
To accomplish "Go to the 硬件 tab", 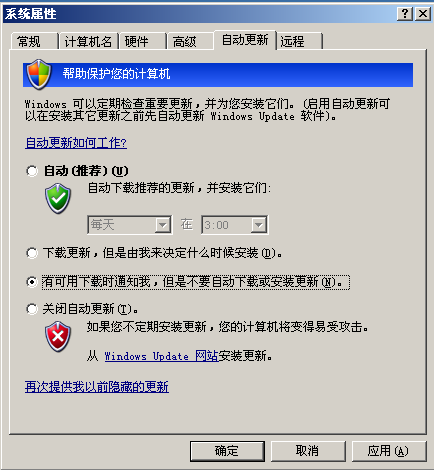I will point(143,42).
